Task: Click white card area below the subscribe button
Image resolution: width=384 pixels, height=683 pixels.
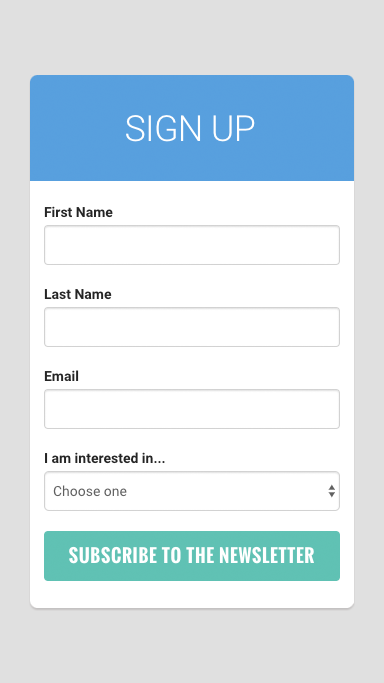Action: coord(192,594)
